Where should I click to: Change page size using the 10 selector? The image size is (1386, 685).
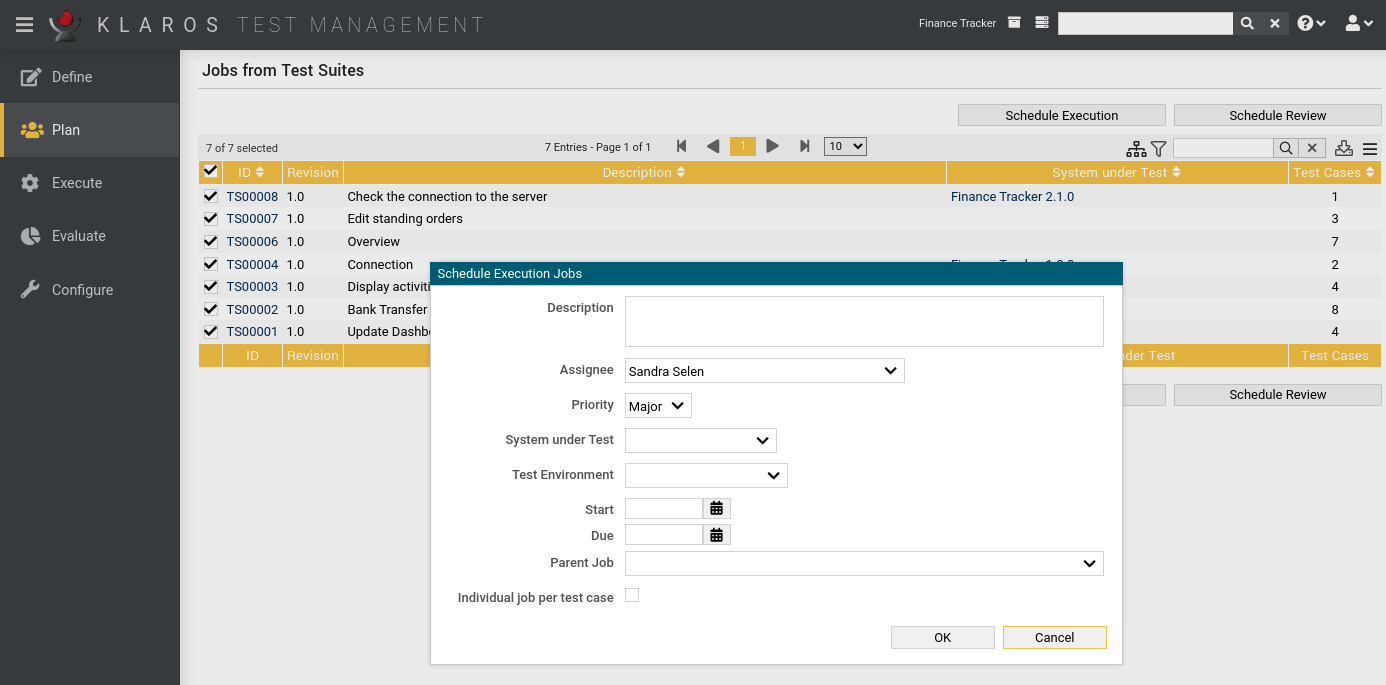click(844, 145)
